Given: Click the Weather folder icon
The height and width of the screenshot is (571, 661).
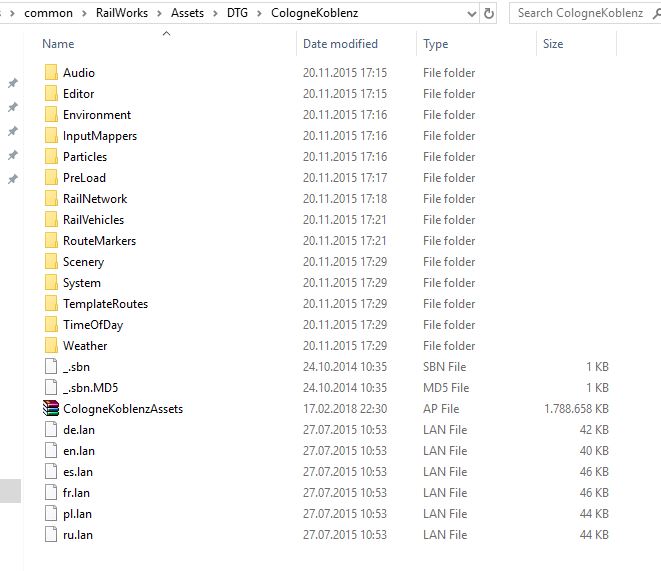Looking at the screenshot, I should [51, 346].
